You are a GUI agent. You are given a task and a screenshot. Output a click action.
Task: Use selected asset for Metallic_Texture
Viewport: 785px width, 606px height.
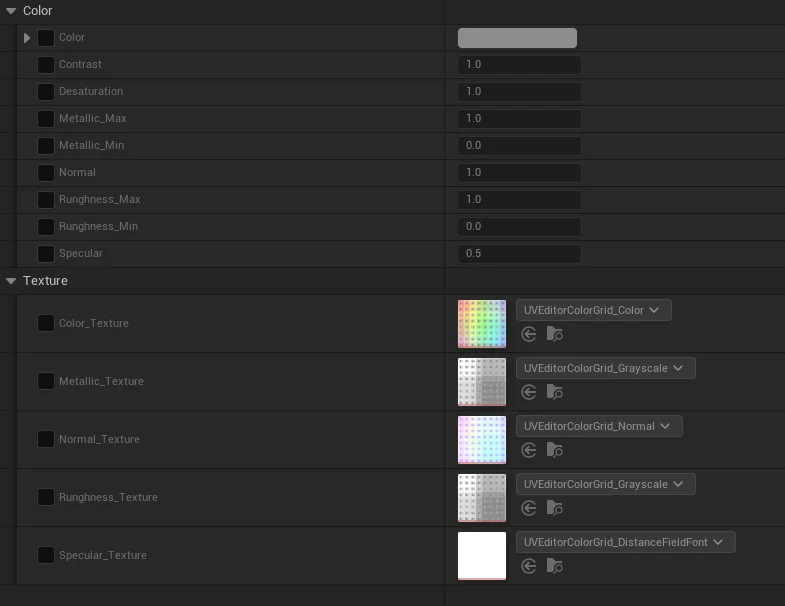tap(529, 392)
